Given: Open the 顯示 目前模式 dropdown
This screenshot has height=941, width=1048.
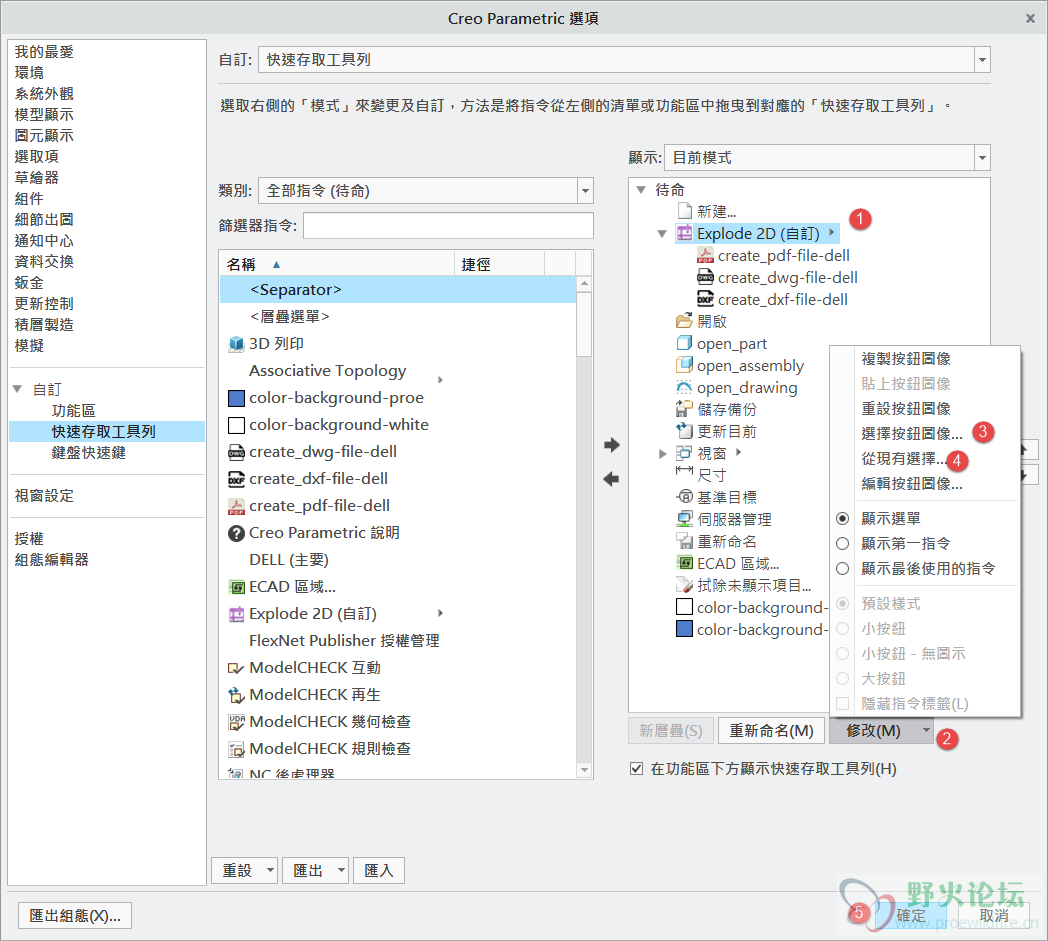Looking at the screenshot, I should 982,158.
